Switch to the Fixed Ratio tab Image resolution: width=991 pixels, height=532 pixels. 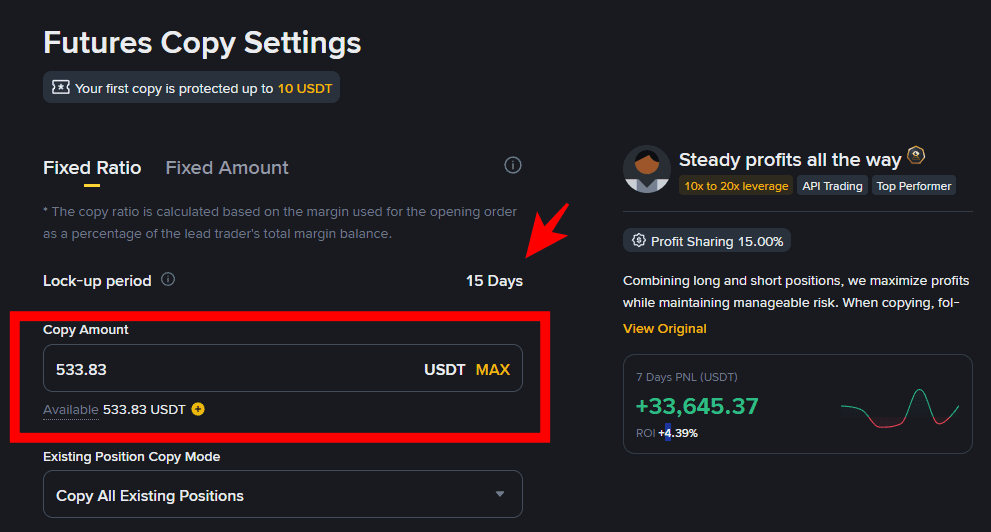point(92,168)
